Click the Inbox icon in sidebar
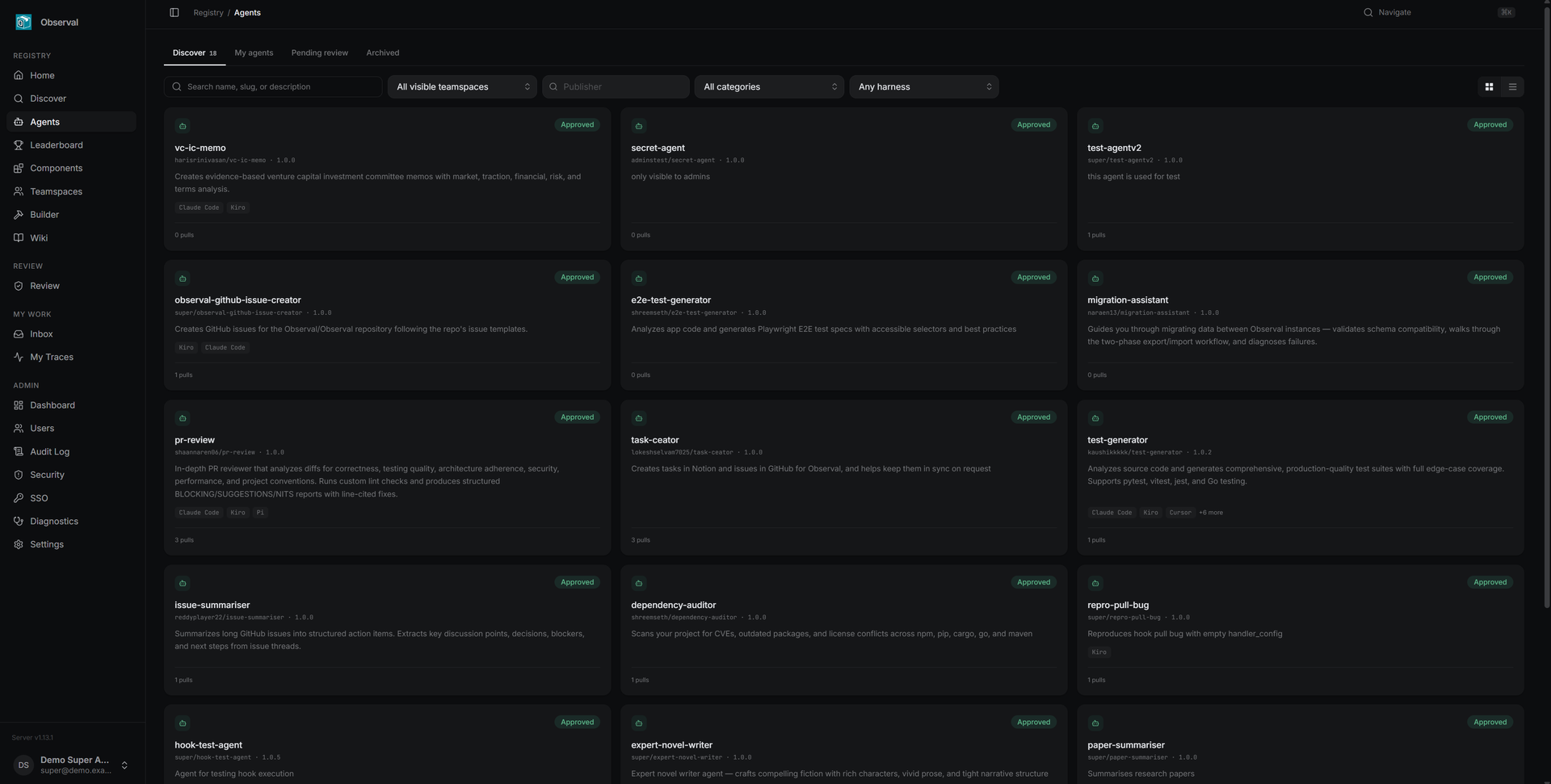 (x=19, y=334)
